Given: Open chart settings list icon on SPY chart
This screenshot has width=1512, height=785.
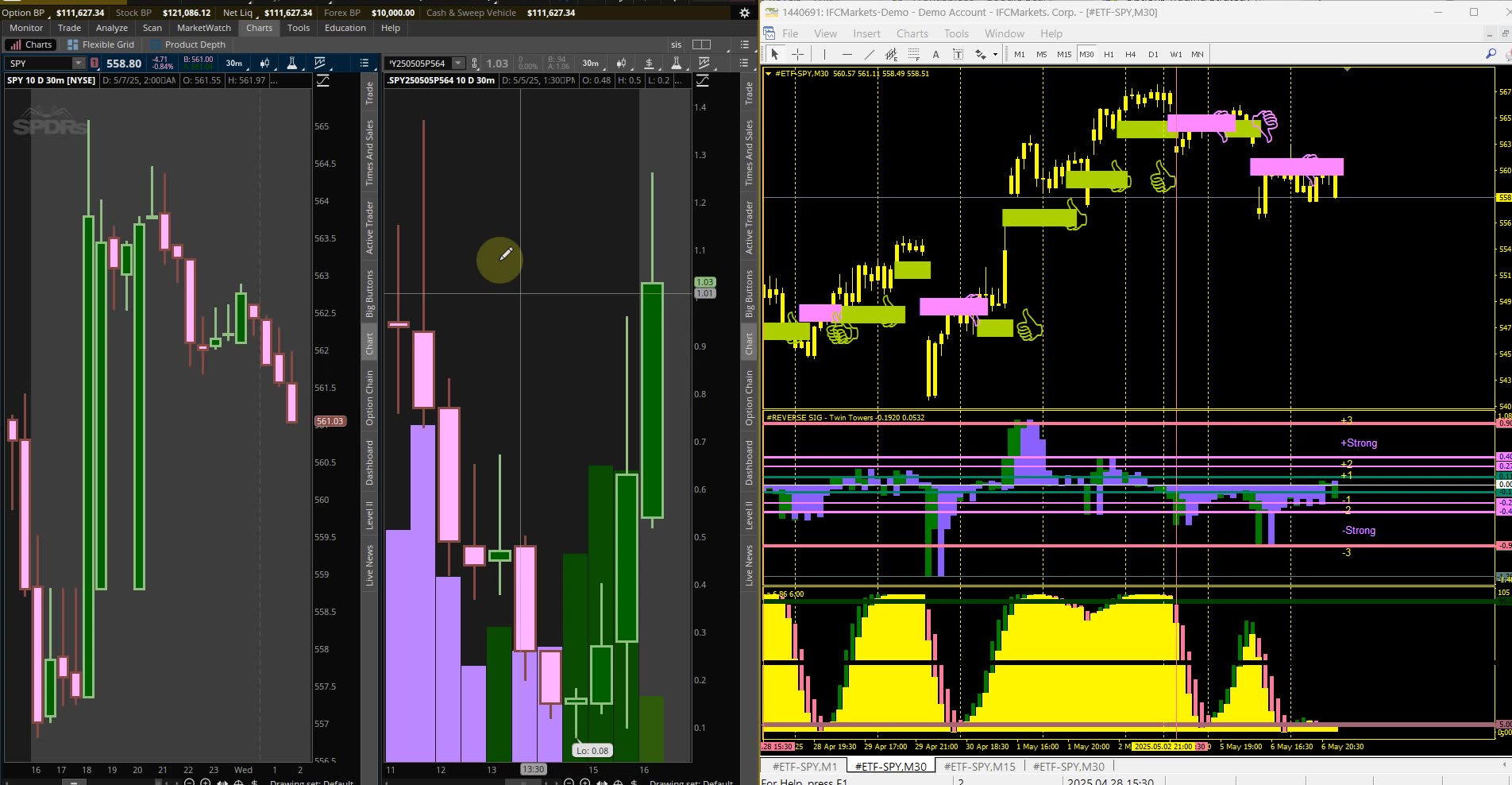Looking at the screenshot, I should point(364,63).
